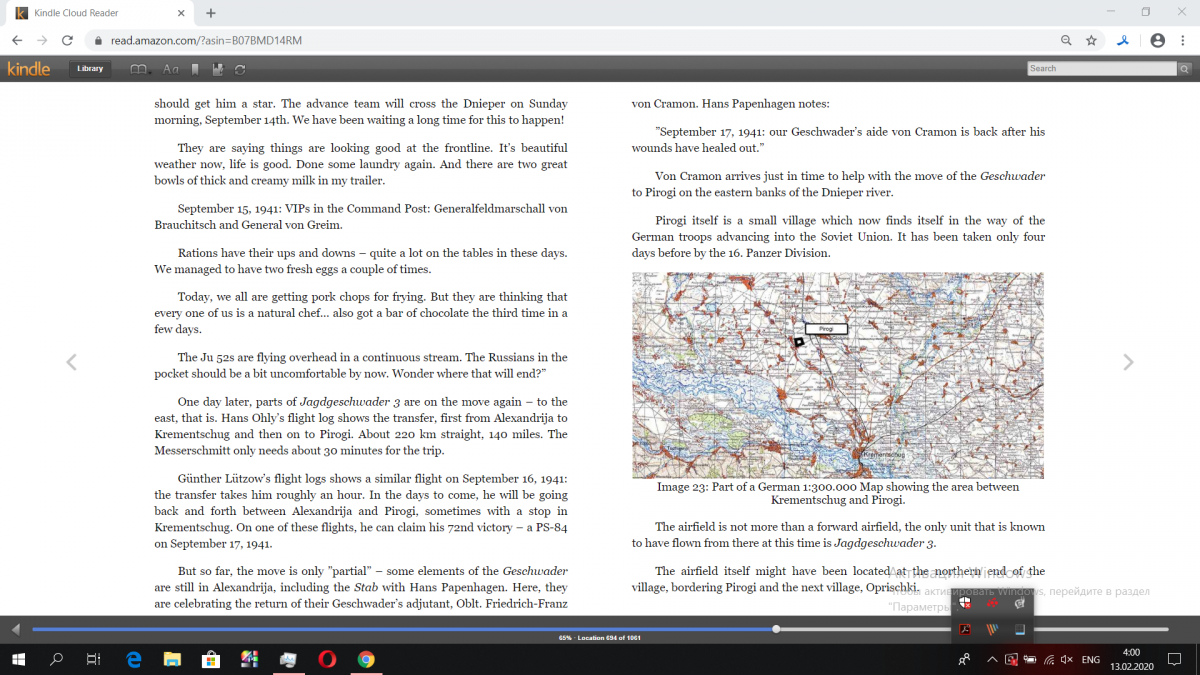The image size is (1200, 675).
Task: Click in the Kindle search field
Action: click(1101, 69)
